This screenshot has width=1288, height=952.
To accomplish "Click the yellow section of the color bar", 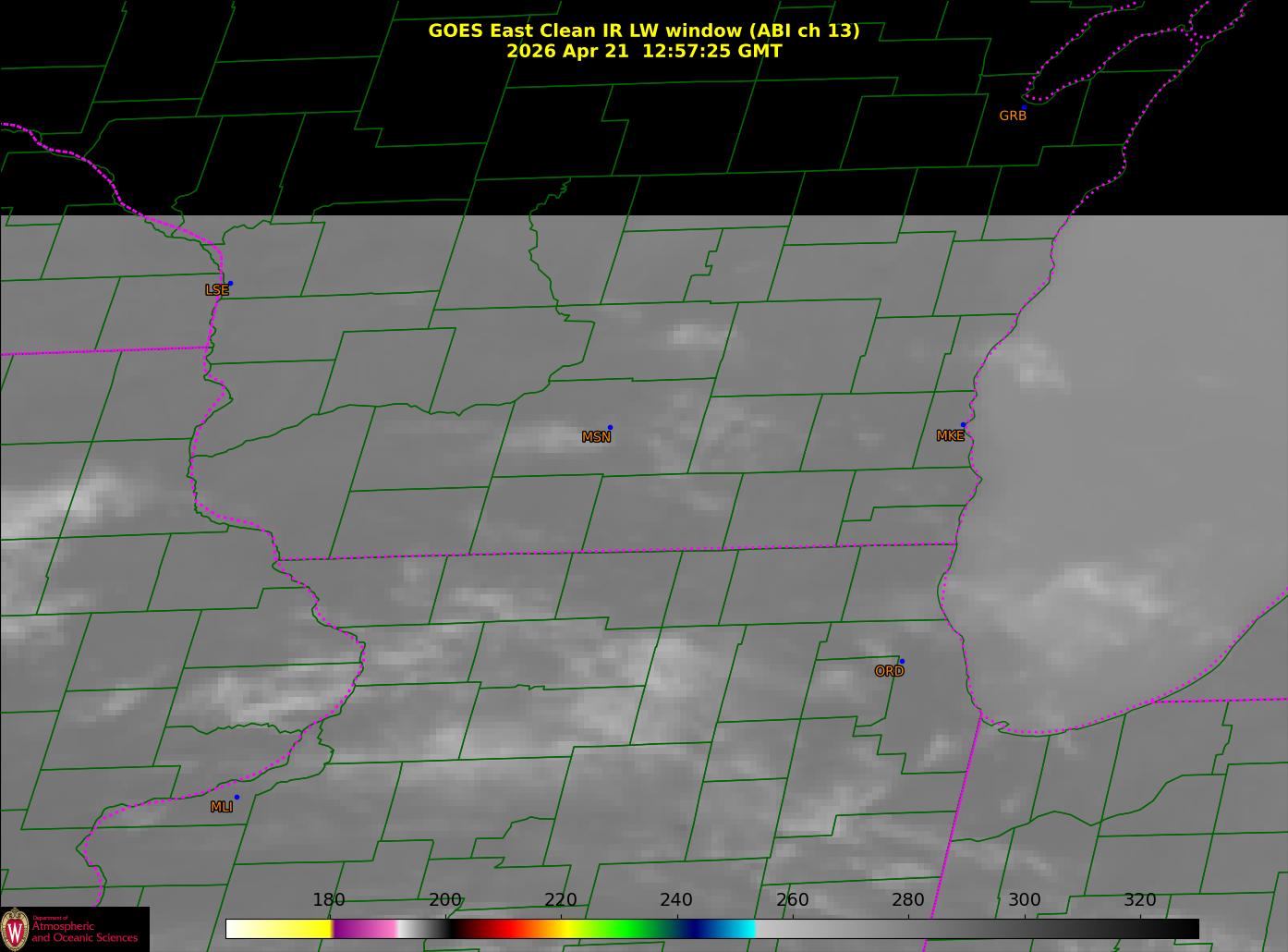I will tap(294, 928).
